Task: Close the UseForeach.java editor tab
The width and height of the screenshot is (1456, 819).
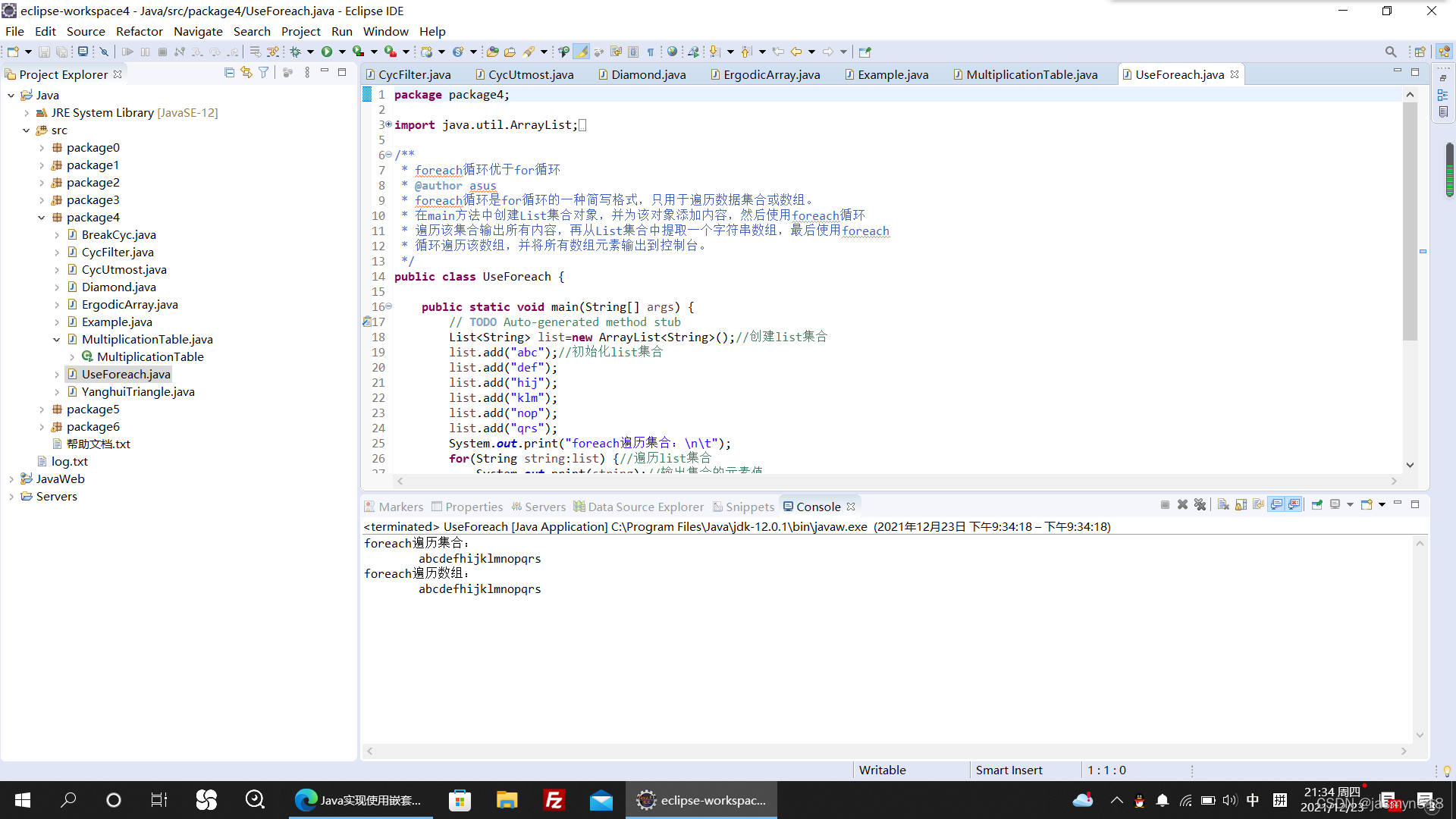Action: 1235,74
